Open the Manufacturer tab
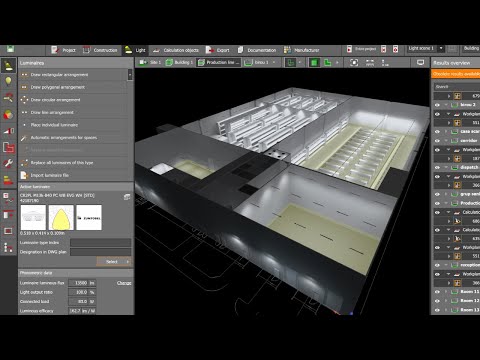The height and width of the screenshot is (360, 480). coord(301,50)
